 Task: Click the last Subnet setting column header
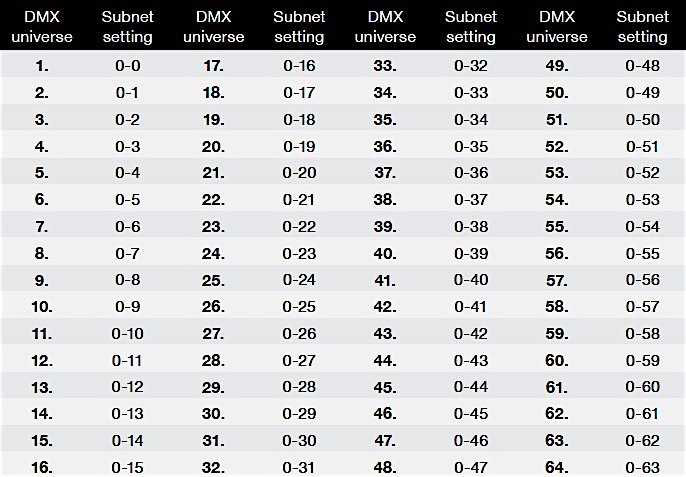(643, 27)
